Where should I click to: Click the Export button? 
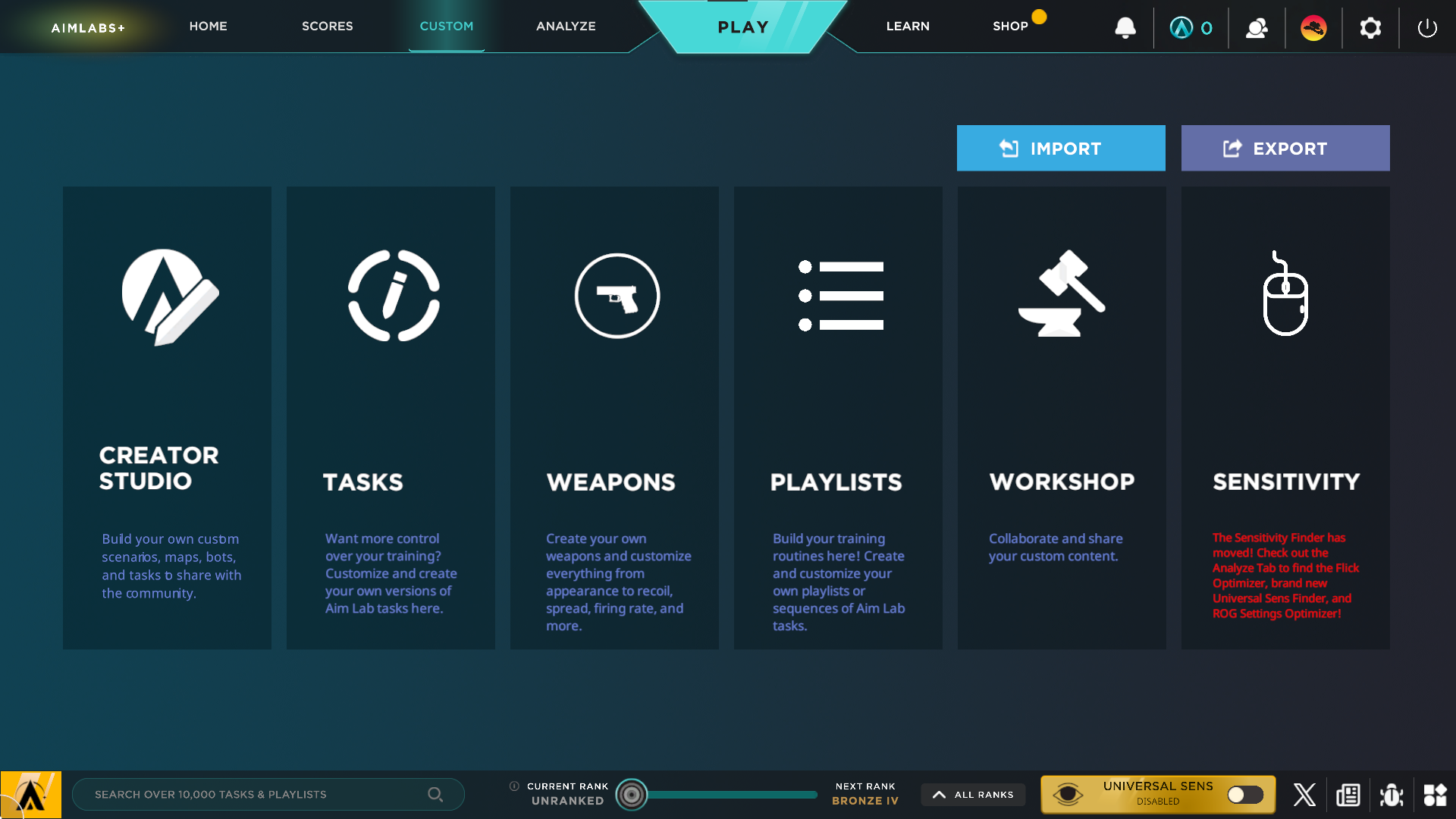coord(1285,148)
